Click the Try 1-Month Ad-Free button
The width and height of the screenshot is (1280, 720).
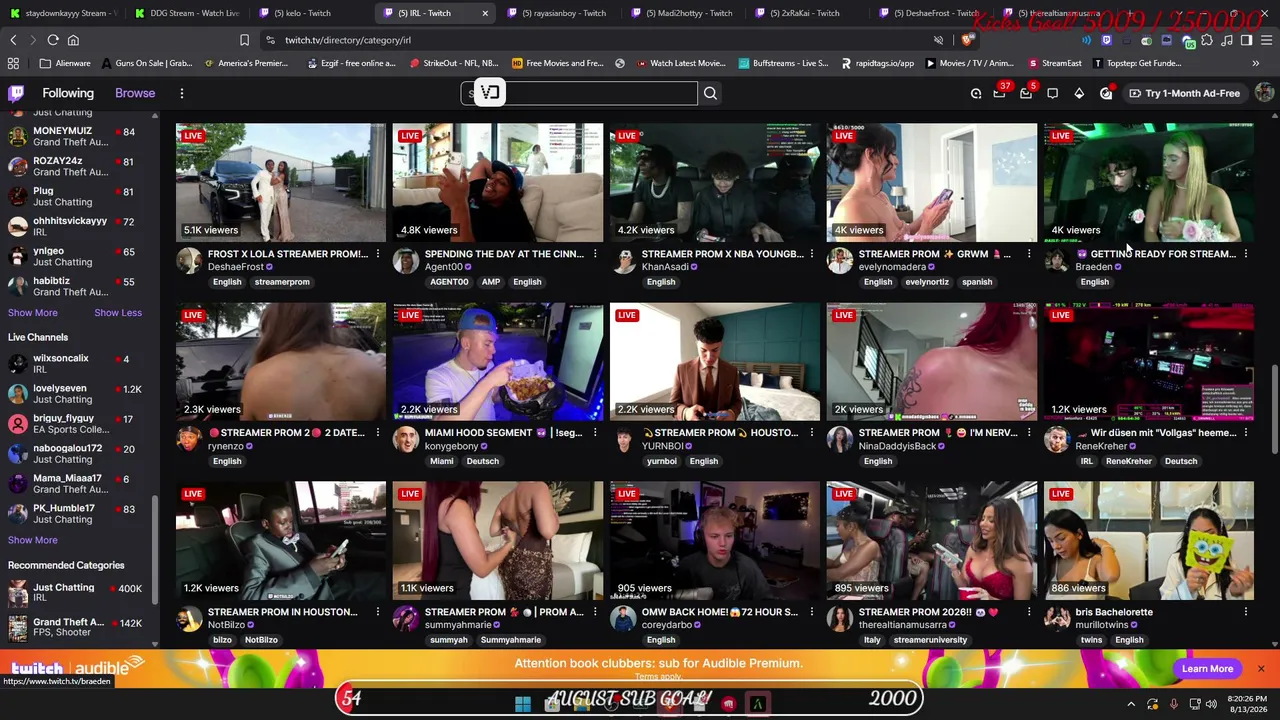point(1184,93)
